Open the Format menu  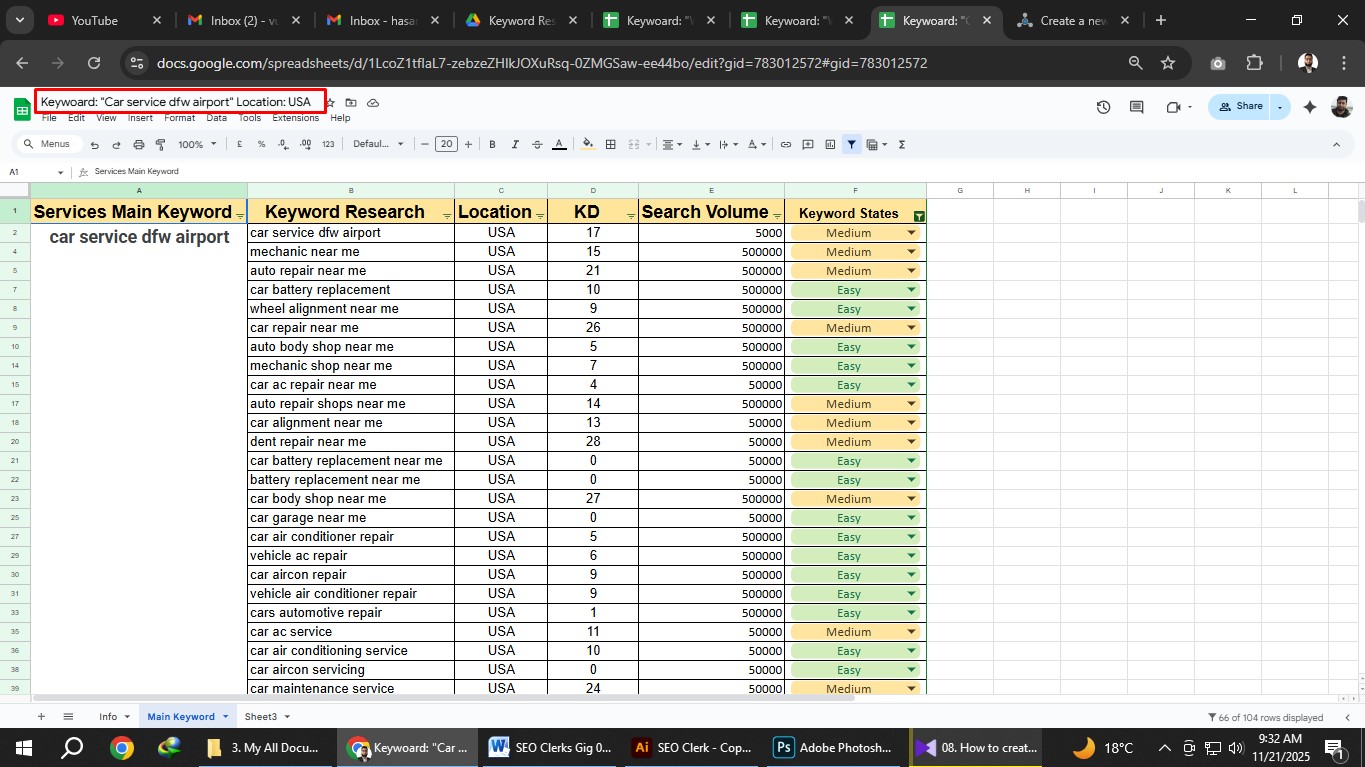pos(180,118)
